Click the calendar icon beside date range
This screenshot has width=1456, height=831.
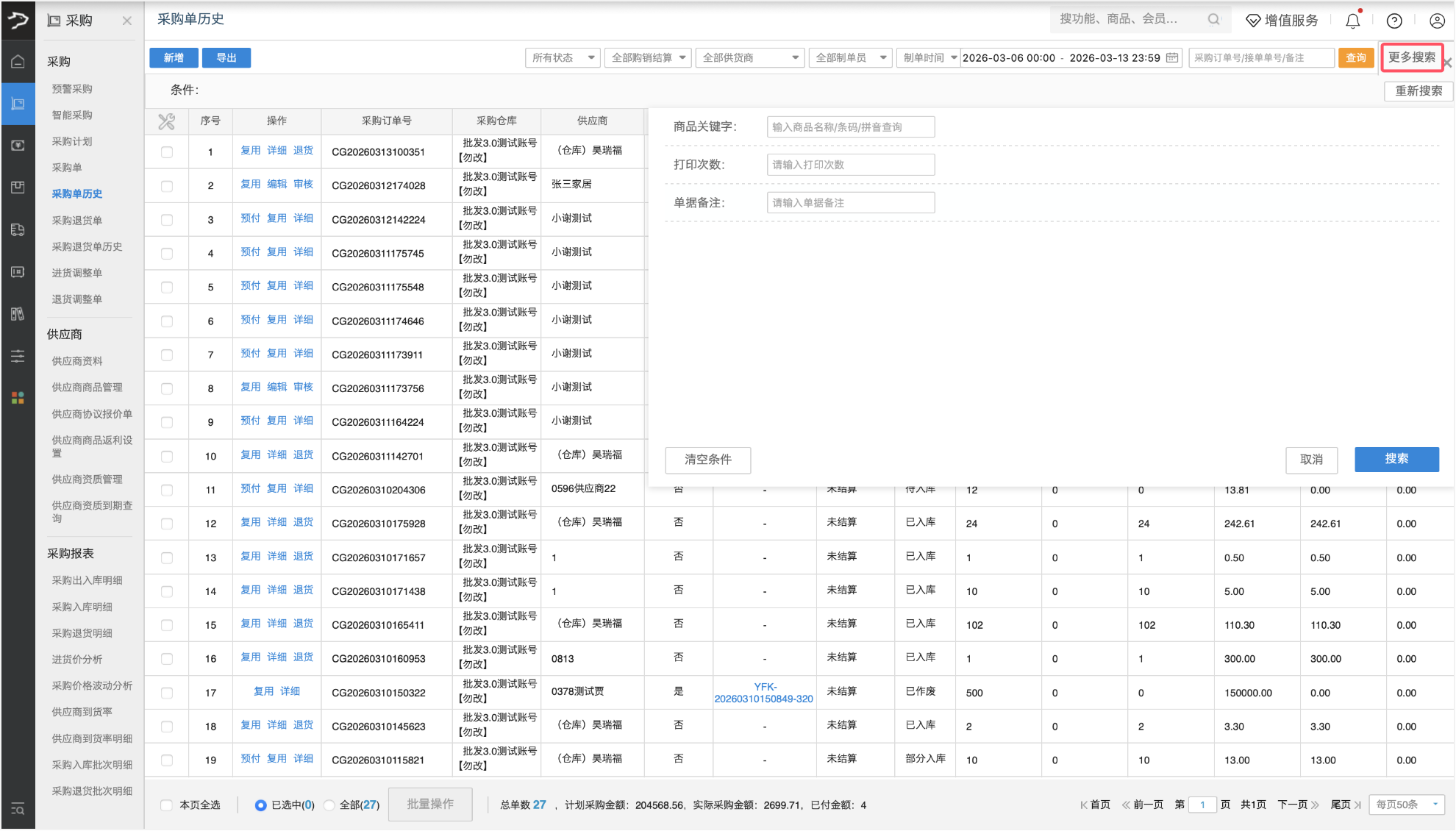click(1172, 57)
